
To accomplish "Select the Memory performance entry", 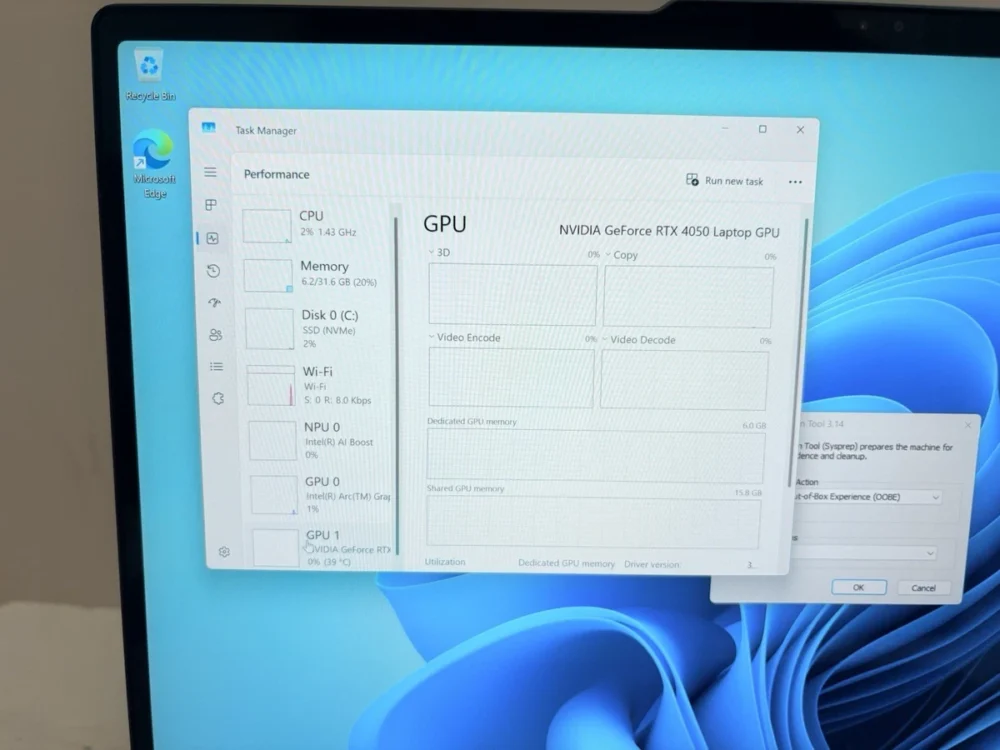I will coord(316,275).
